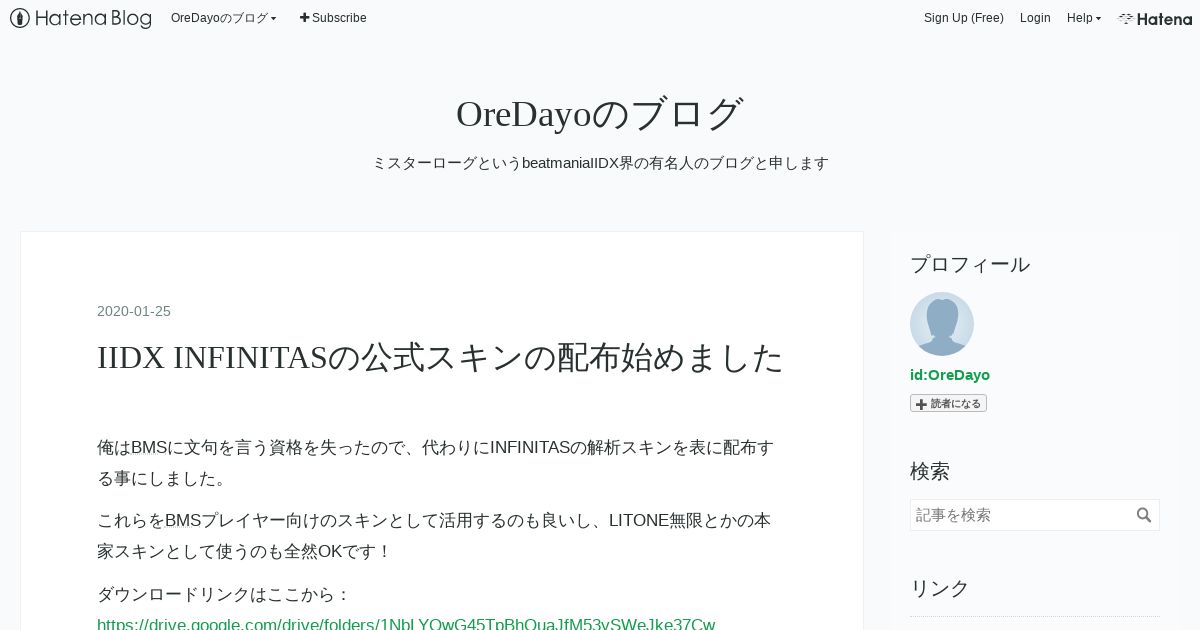Select the ダウンロードリンクはここから text
This screenshot has height=630, width=1200.
coord(223,594)
